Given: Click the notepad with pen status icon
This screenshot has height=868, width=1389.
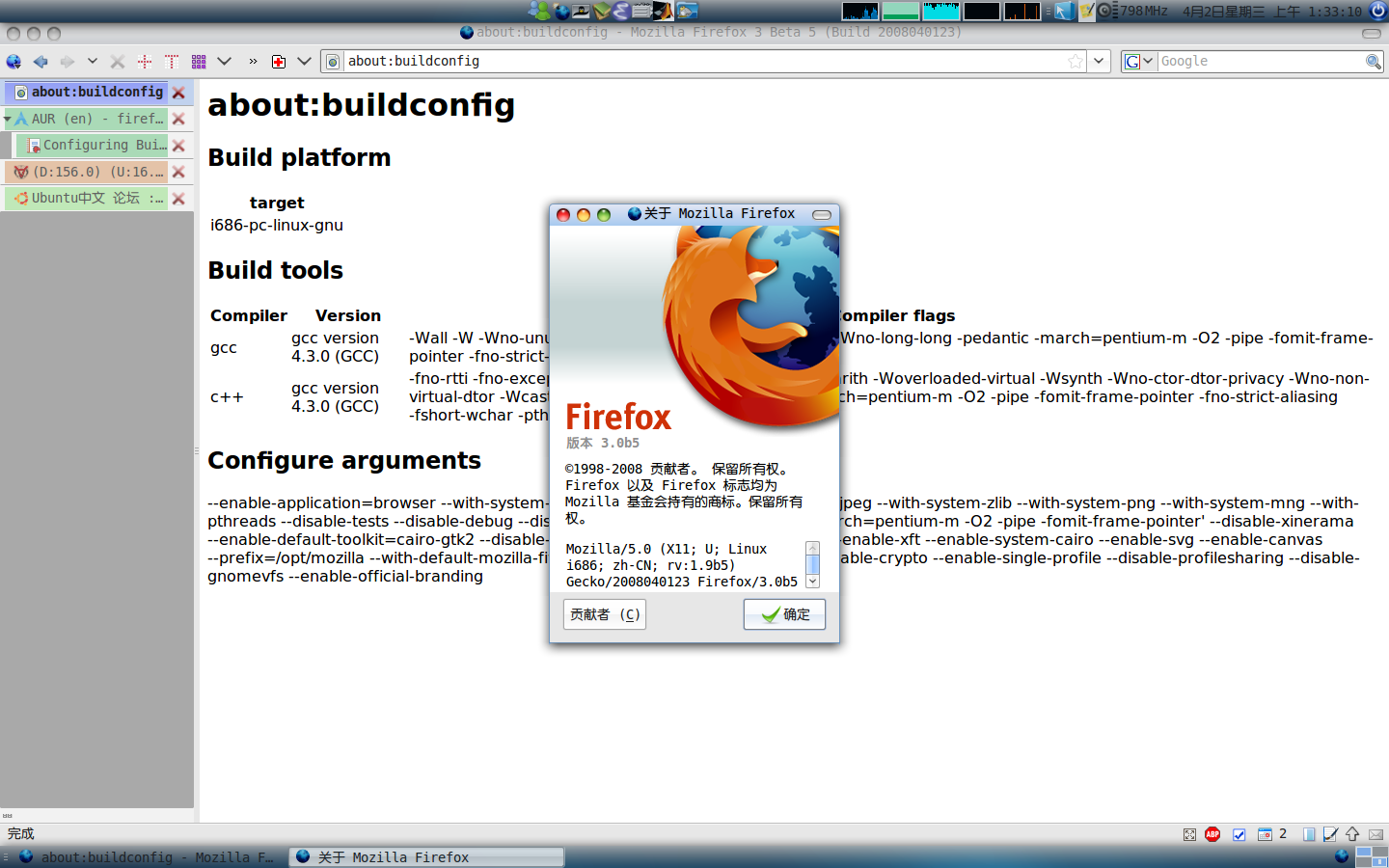Looking at the screenshot, I should point(1330,834).
